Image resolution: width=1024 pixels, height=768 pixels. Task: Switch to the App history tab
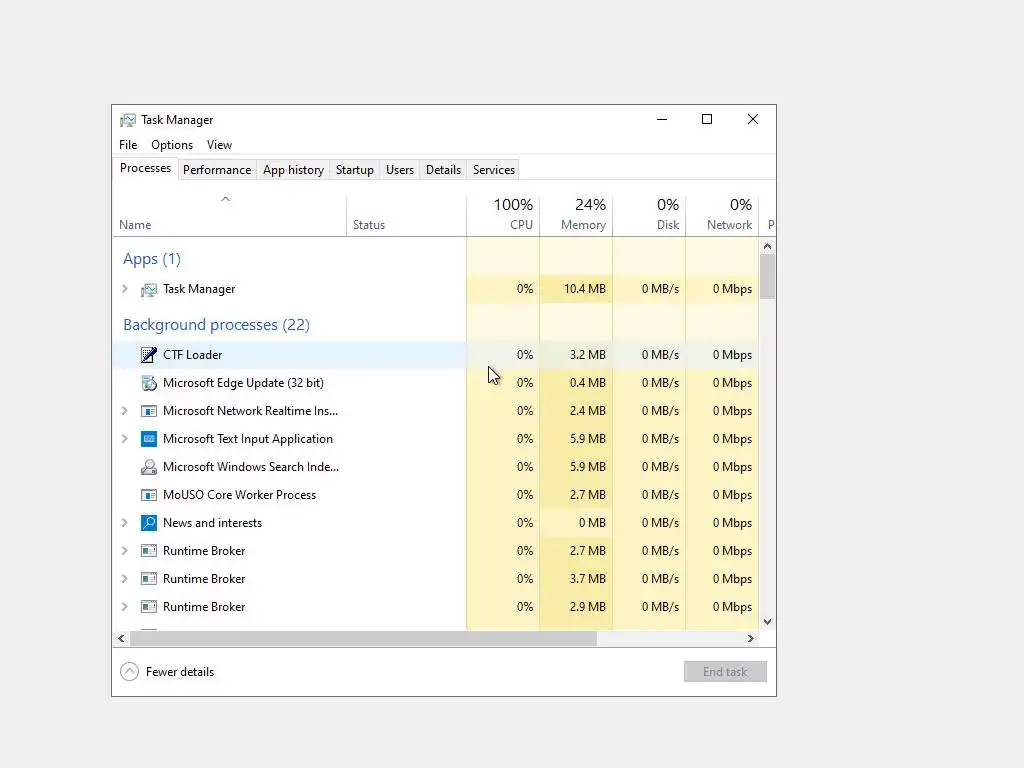[293, 170]
